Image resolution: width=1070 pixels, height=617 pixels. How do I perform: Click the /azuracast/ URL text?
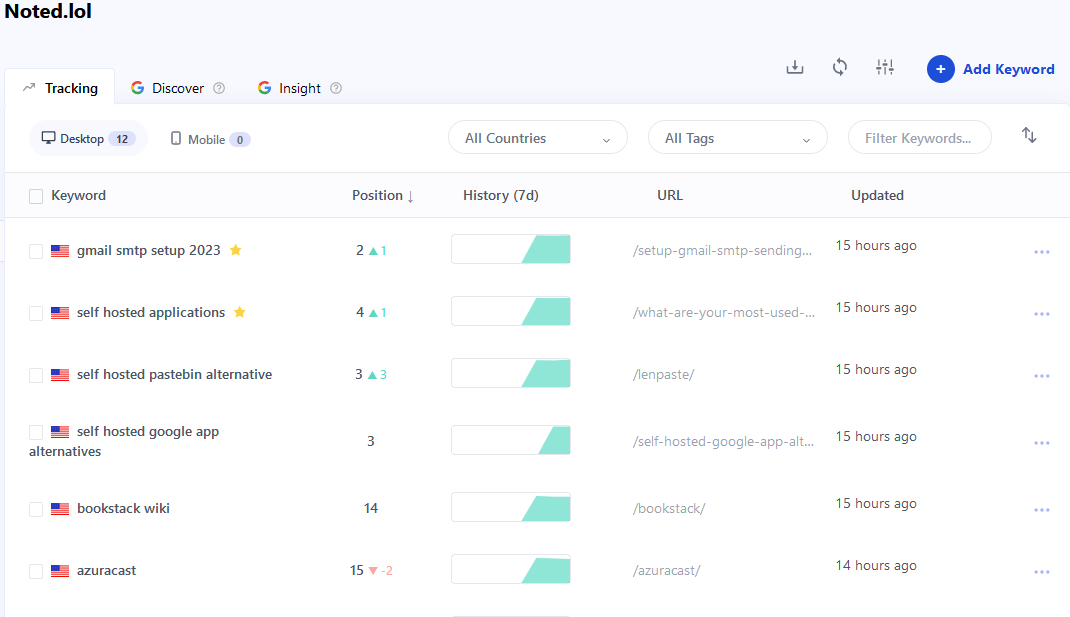[666, 571]
